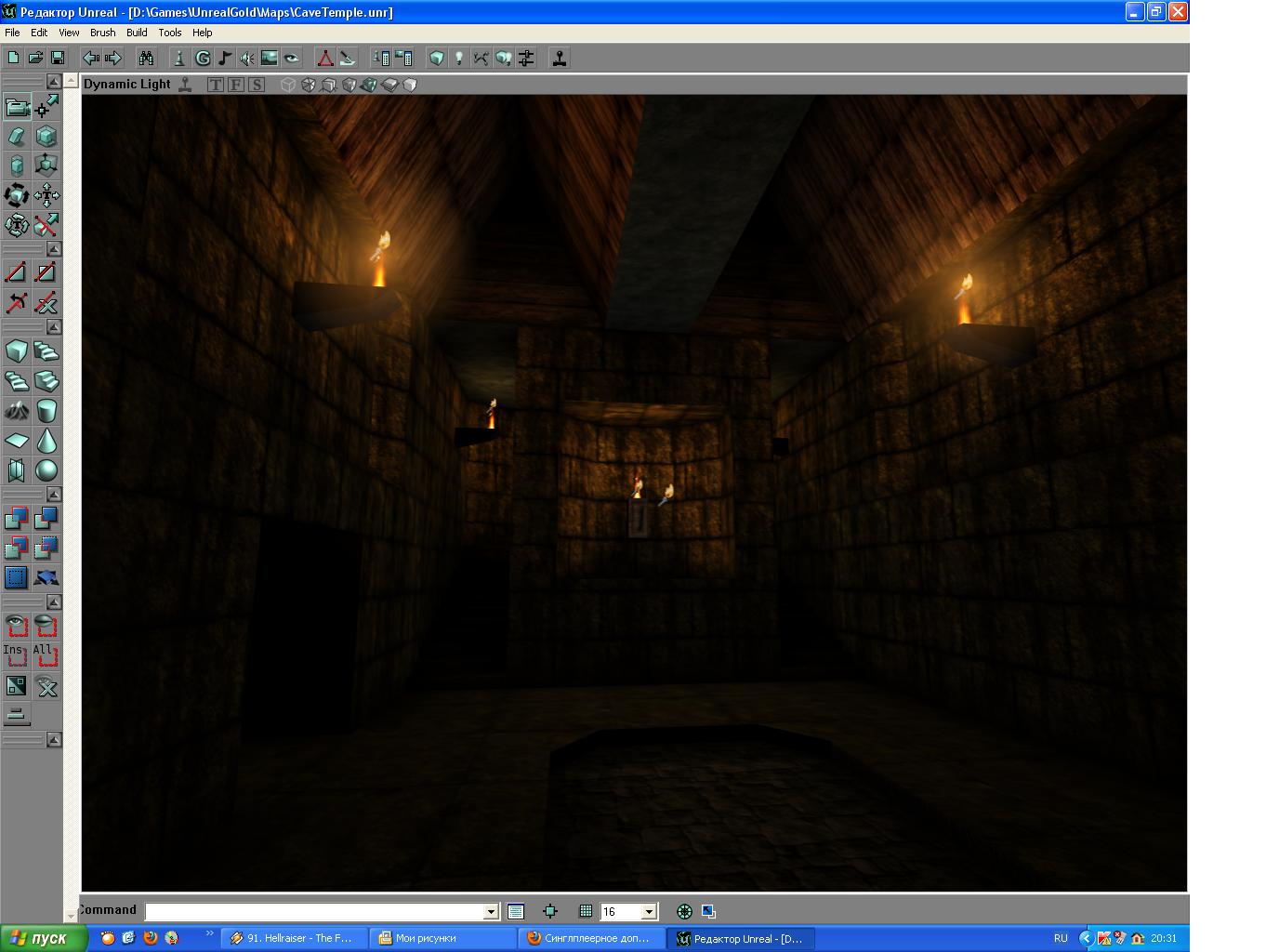Toggle the drag grid button left of 16

click(x=586, y=911)
